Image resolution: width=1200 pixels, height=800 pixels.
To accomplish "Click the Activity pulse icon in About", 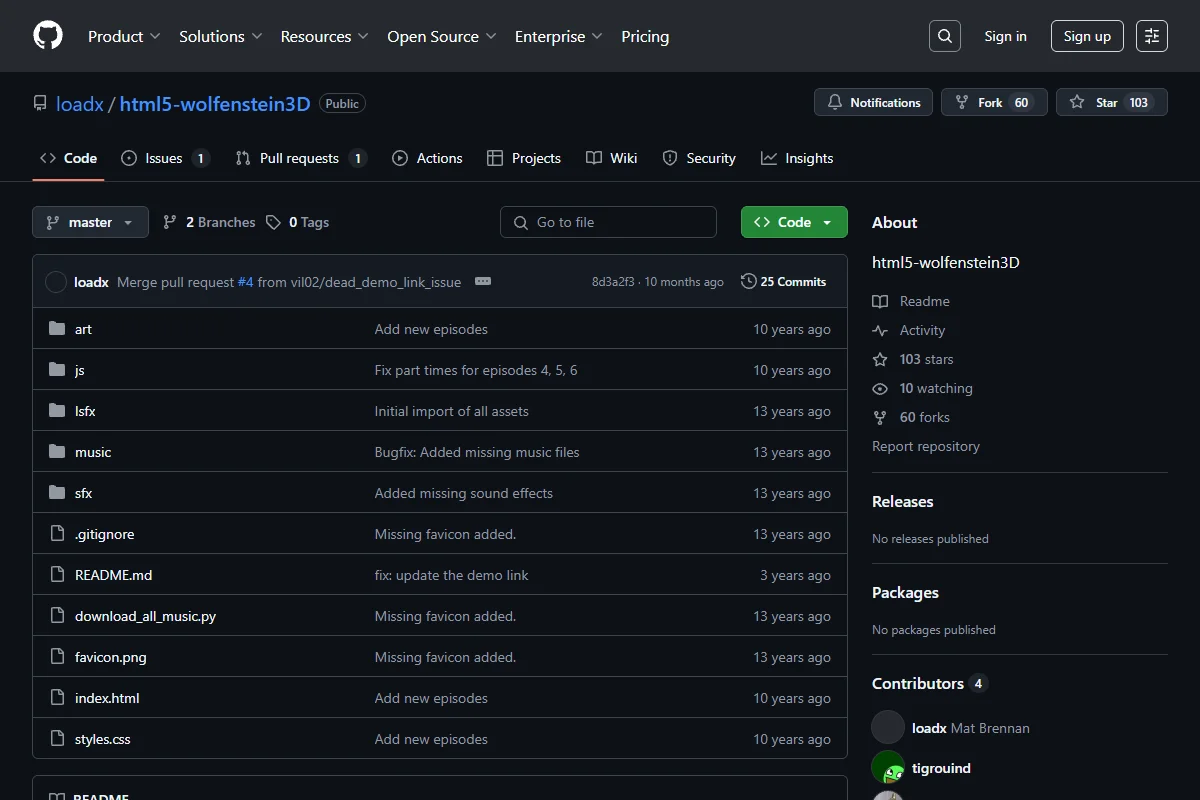I will [x=880, y=330].
